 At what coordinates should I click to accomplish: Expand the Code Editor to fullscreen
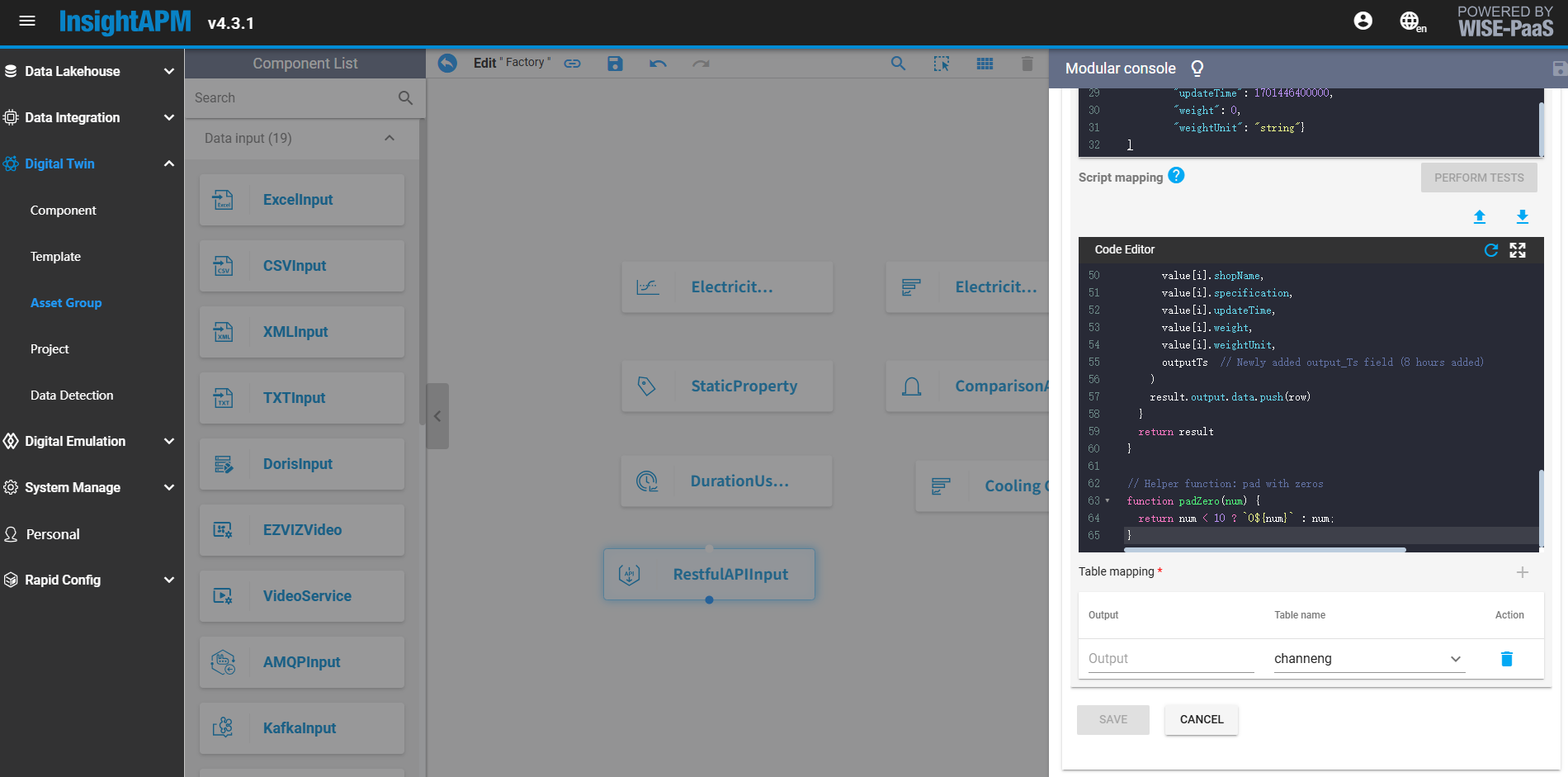pos(1518,250)
